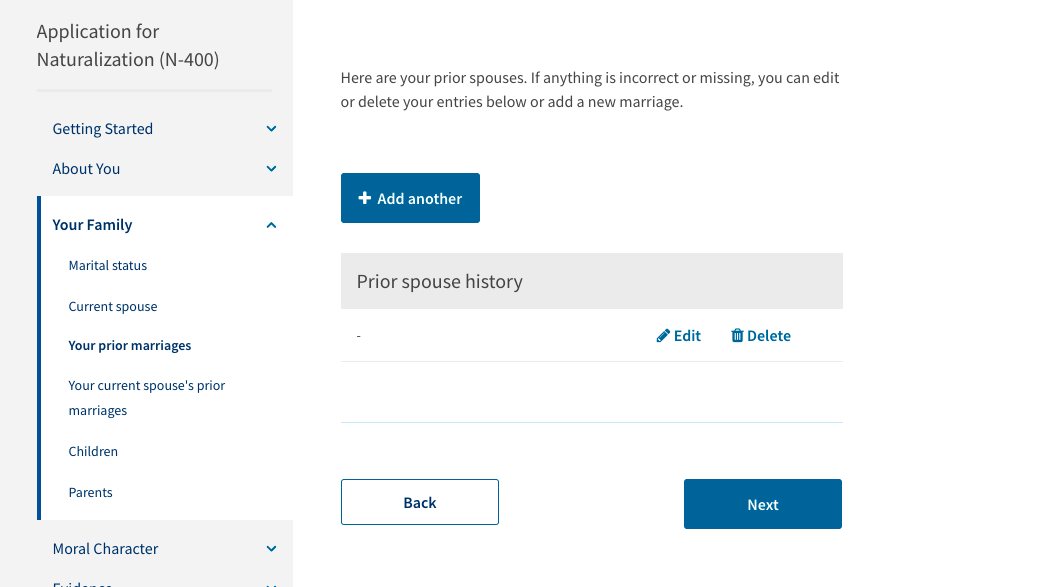Select the About You menu label

pos(86,169)
